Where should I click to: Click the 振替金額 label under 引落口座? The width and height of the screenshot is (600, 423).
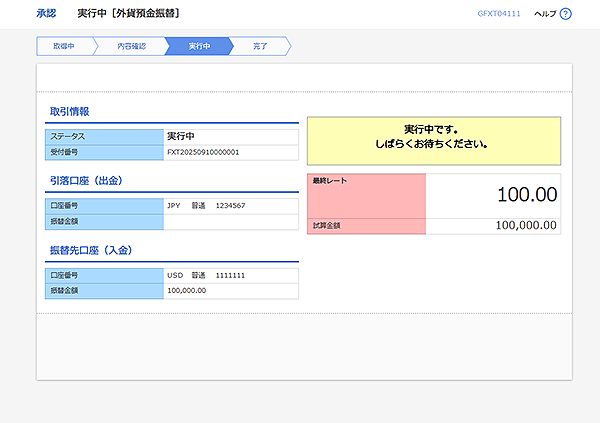point(104,222)
